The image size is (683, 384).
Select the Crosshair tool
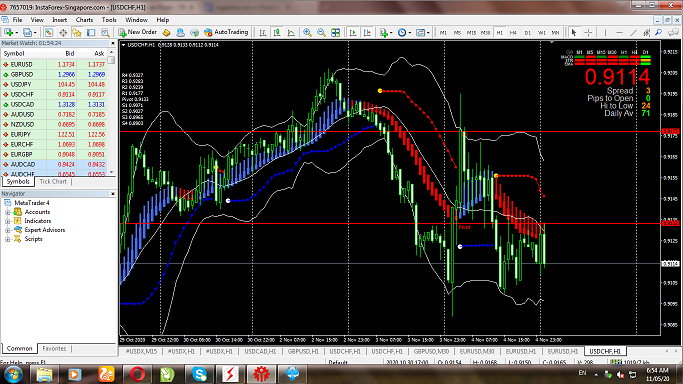[x=588, y=32]
